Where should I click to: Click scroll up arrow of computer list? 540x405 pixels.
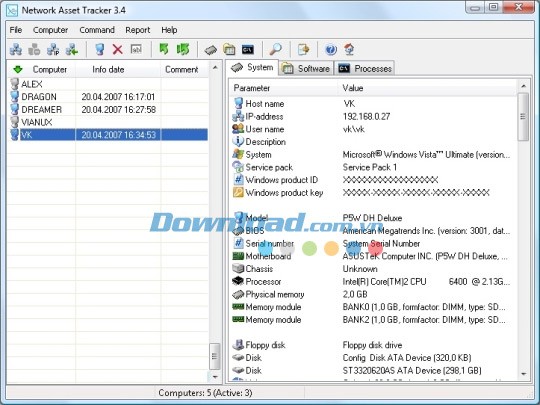pyautogui.click(x=215, y=68)
